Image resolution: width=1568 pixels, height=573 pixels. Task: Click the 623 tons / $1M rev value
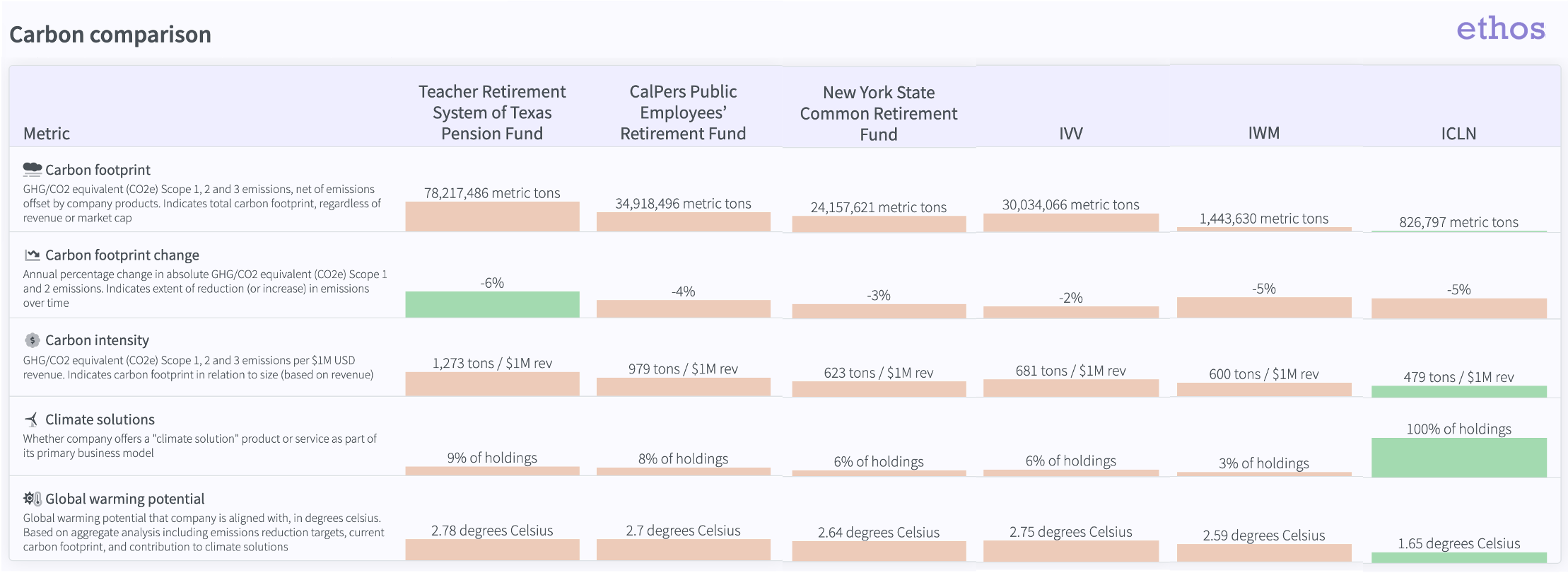[x=879, y=373]
